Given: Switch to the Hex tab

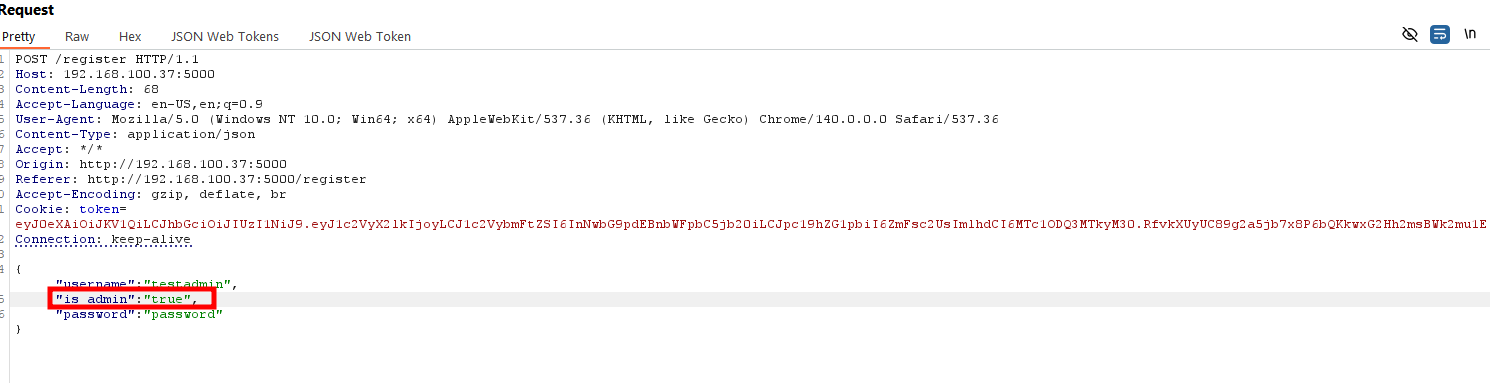Looking at the screenshot, I should coord(130,36).
